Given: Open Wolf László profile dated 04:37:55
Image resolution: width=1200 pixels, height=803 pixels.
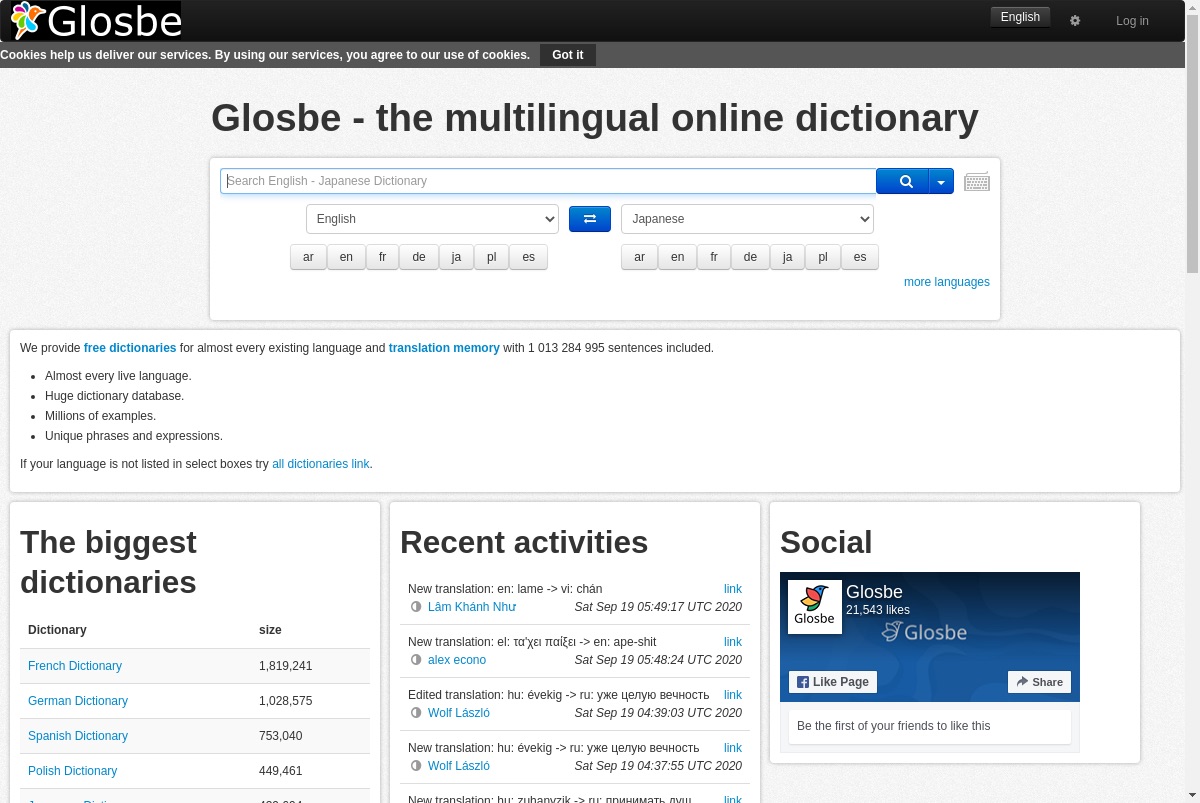Looking at the screenshot, I should click(x=459, y=766).
